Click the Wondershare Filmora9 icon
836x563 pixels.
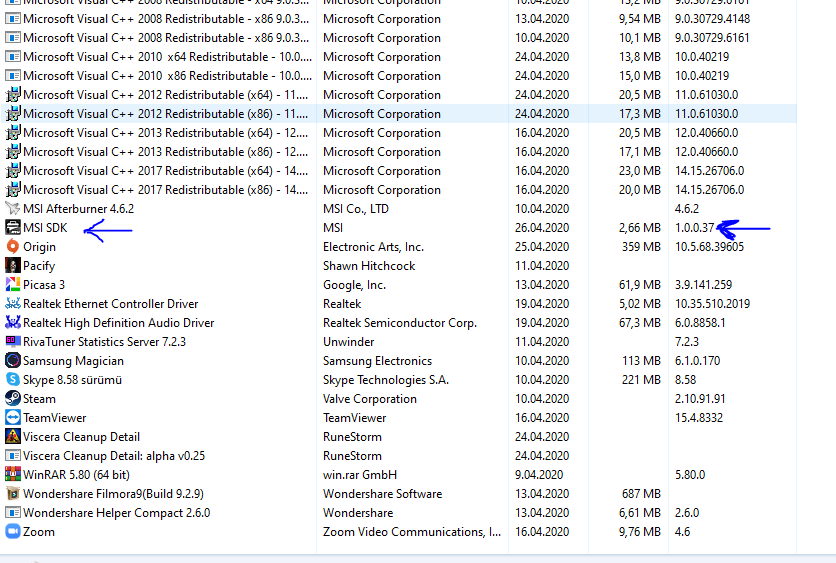pyautogui.click(x=13, y=494)
